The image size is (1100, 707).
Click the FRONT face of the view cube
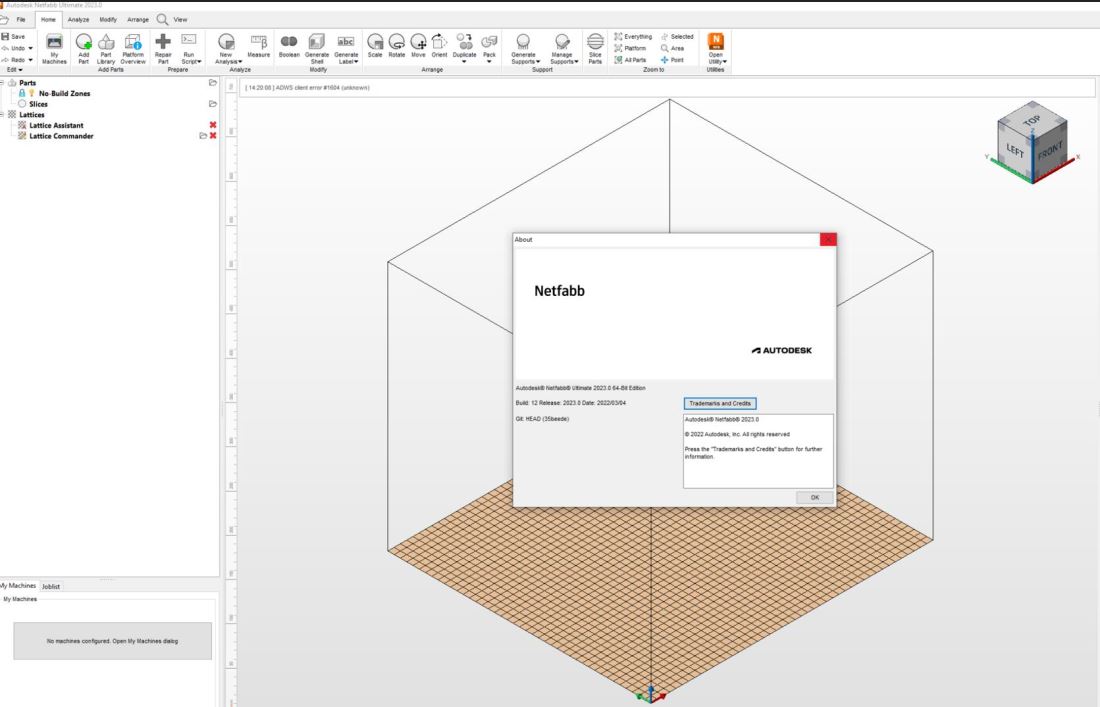coord(1049,151)
